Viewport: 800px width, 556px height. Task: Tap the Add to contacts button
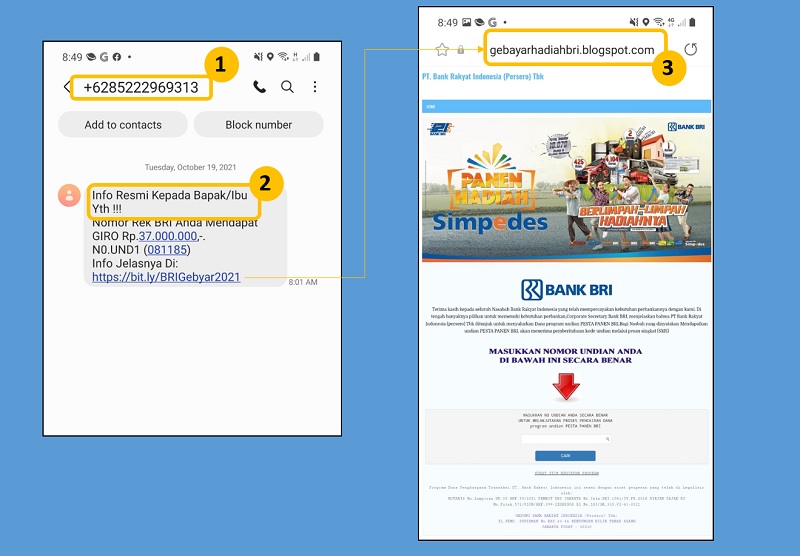pos(123,124)
